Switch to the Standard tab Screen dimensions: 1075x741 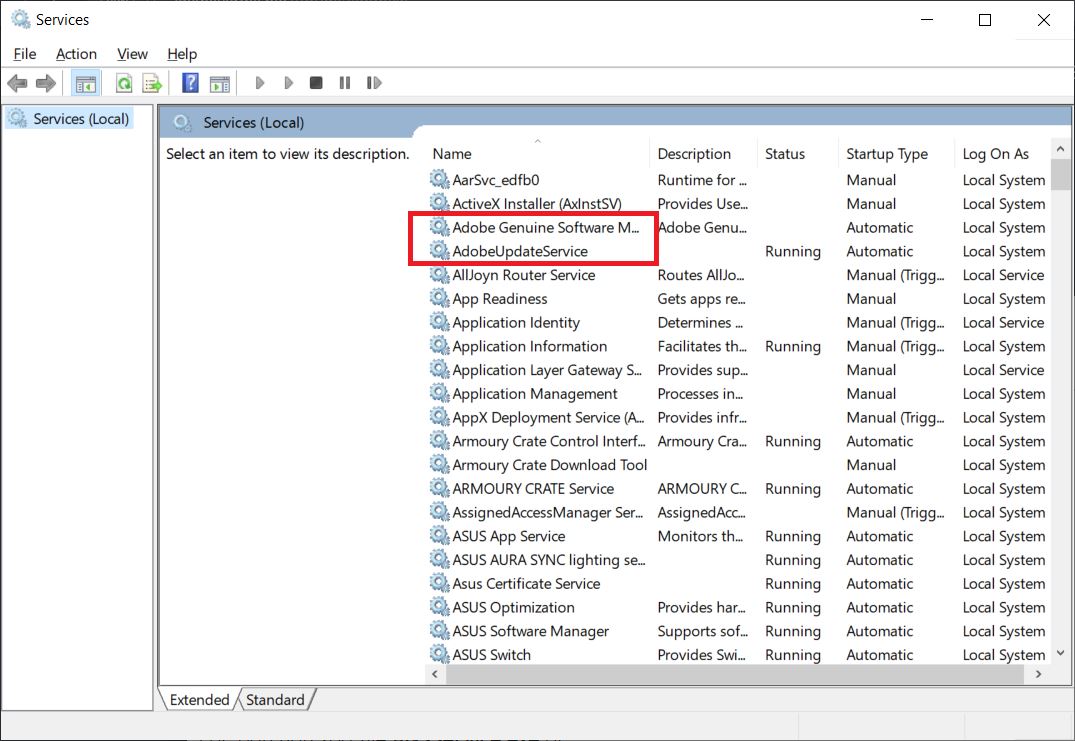click(x=275, y=700)
